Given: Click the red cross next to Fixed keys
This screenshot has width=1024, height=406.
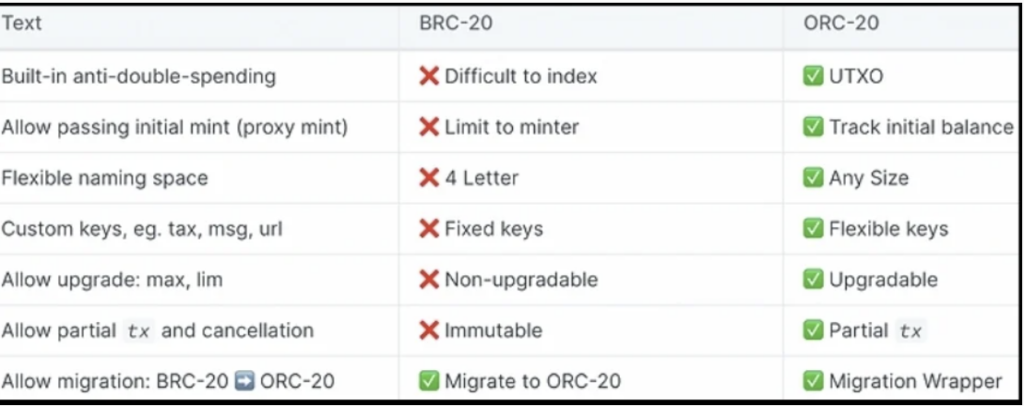Looking at the screenshot, I should click(x=429, y=228).
